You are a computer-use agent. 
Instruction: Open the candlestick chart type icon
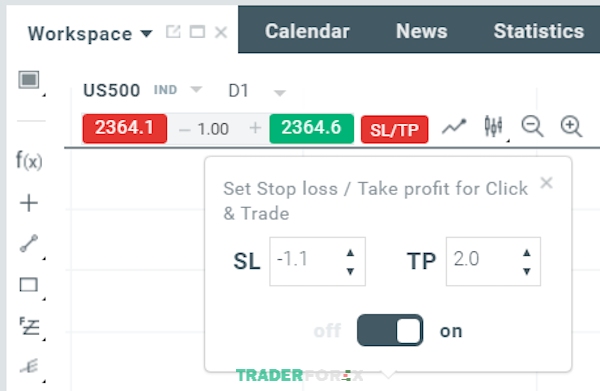(x=494, y=126)
